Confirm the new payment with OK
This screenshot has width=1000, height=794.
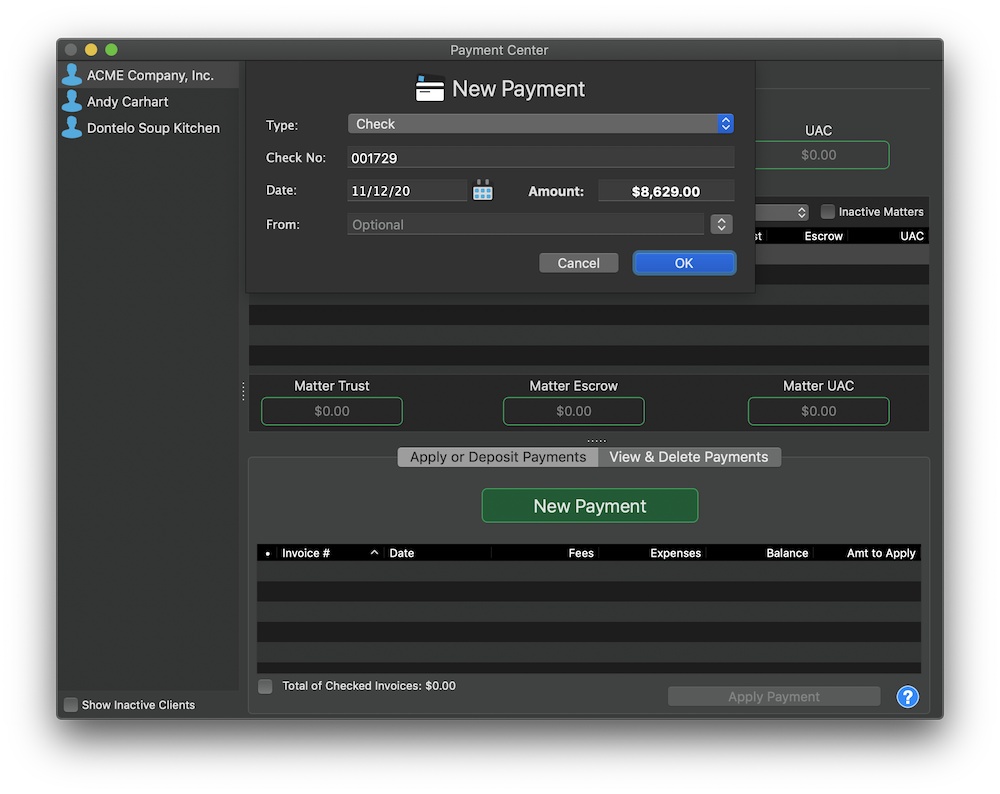pyautogui.click(x=684, y=263)
